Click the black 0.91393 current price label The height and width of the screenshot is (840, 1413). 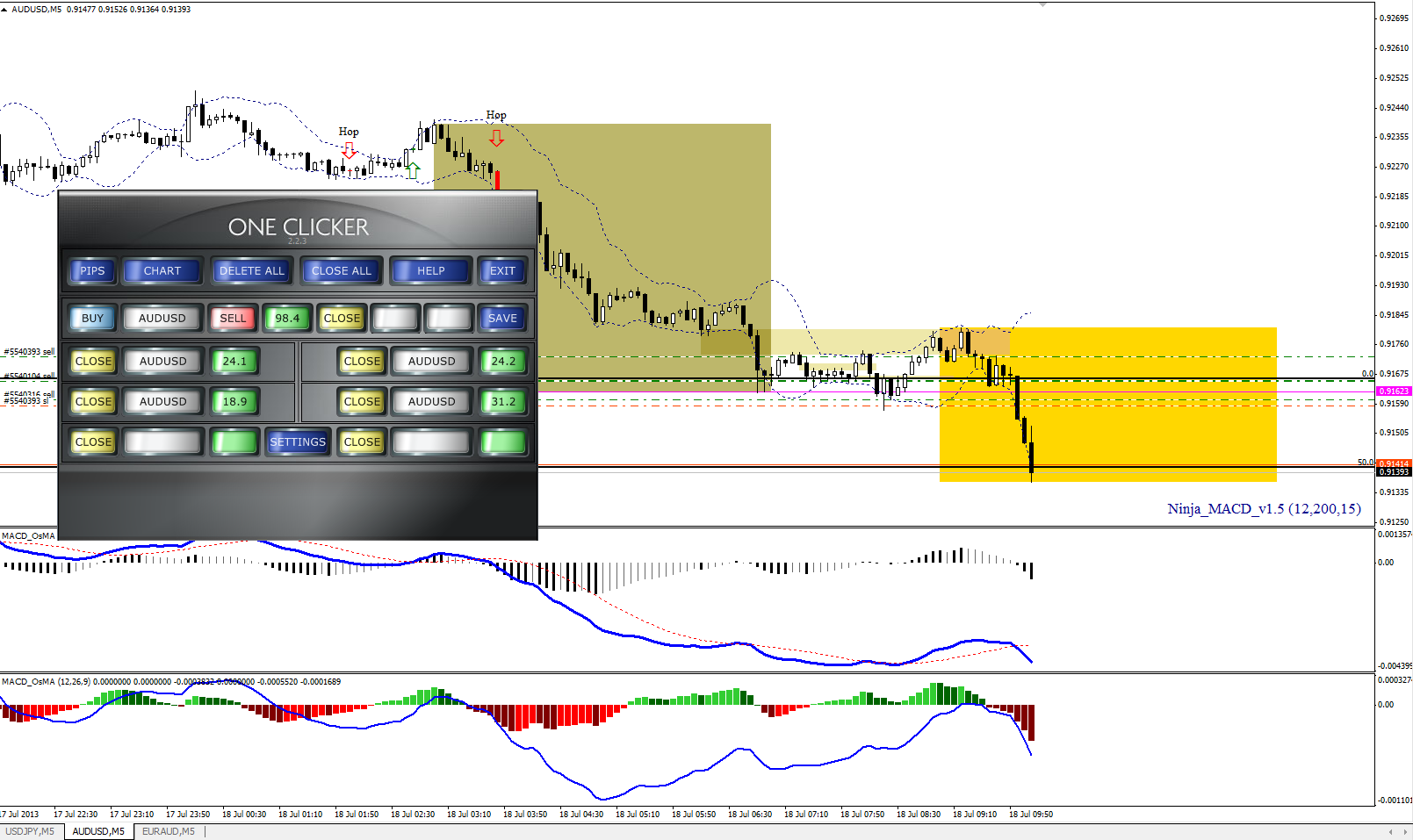coord(1394,472)
